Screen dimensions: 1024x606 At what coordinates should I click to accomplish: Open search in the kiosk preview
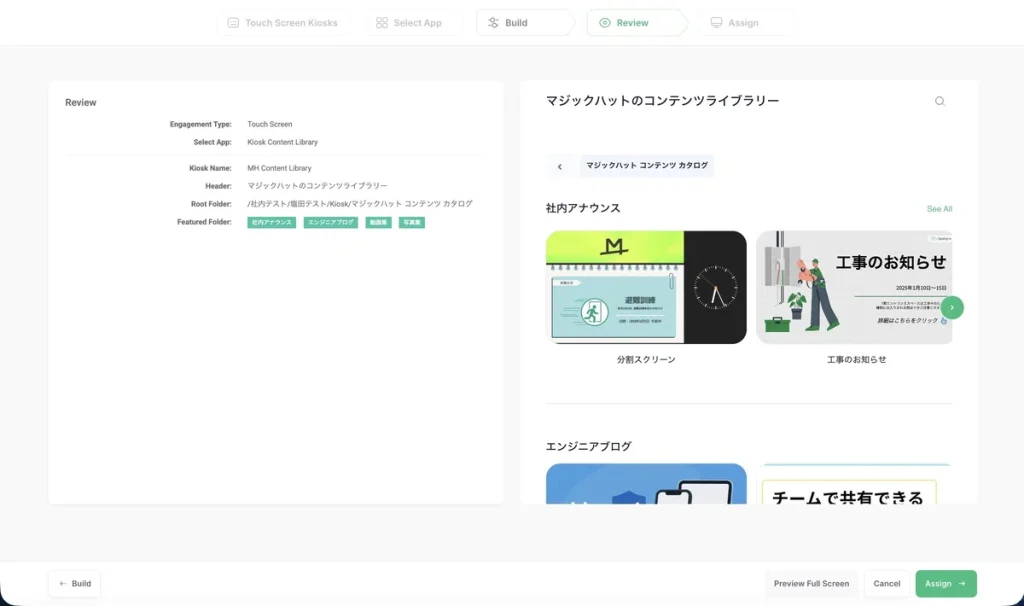(x=939, y=101)
